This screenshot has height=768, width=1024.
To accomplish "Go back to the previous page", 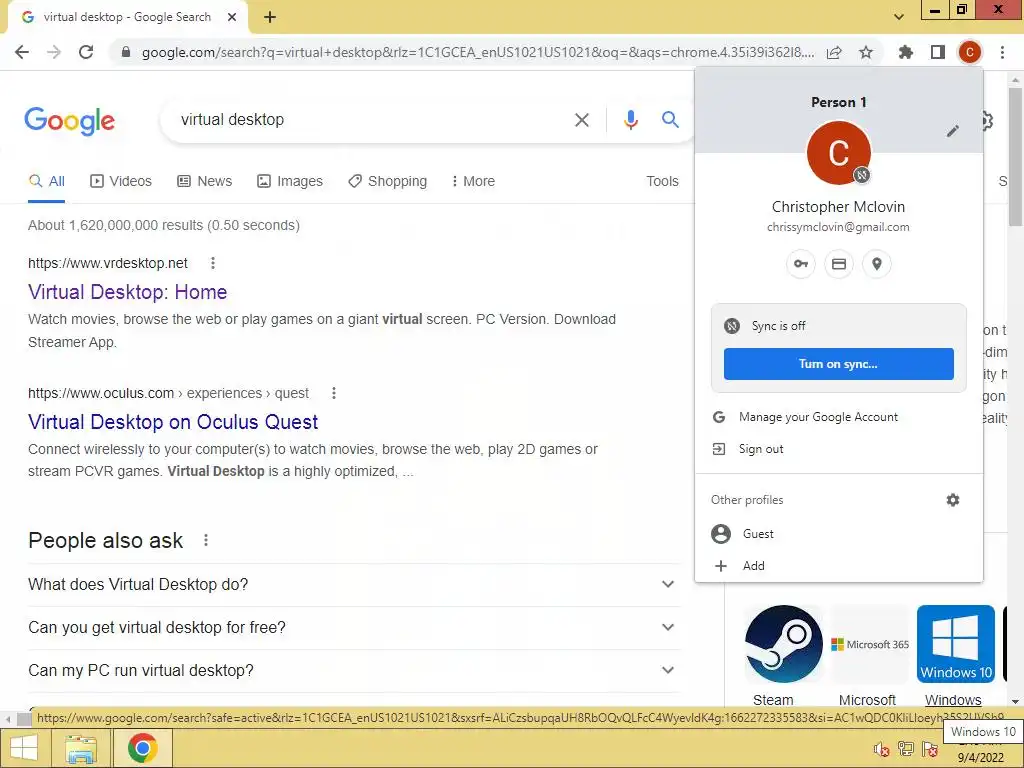I will click(22, 52).
